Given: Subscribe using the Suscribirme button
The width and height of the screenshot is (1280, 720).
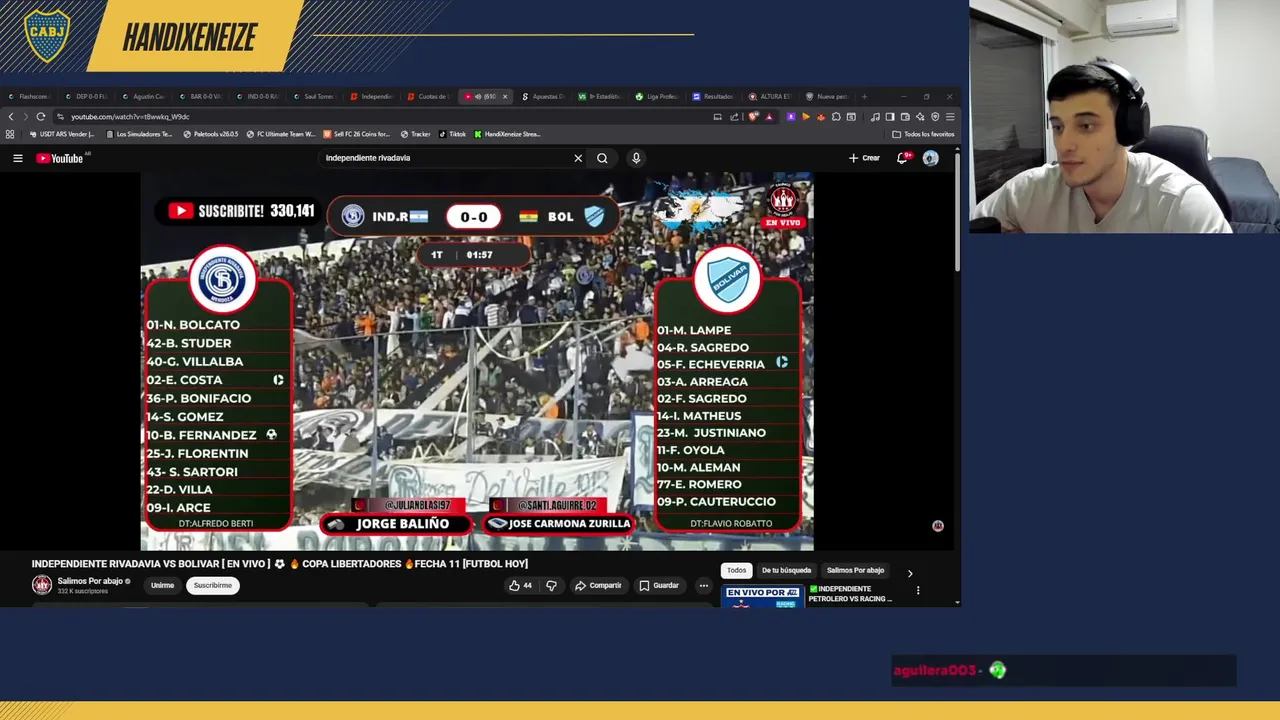Looking at the screenshot, I should (213, 585).
